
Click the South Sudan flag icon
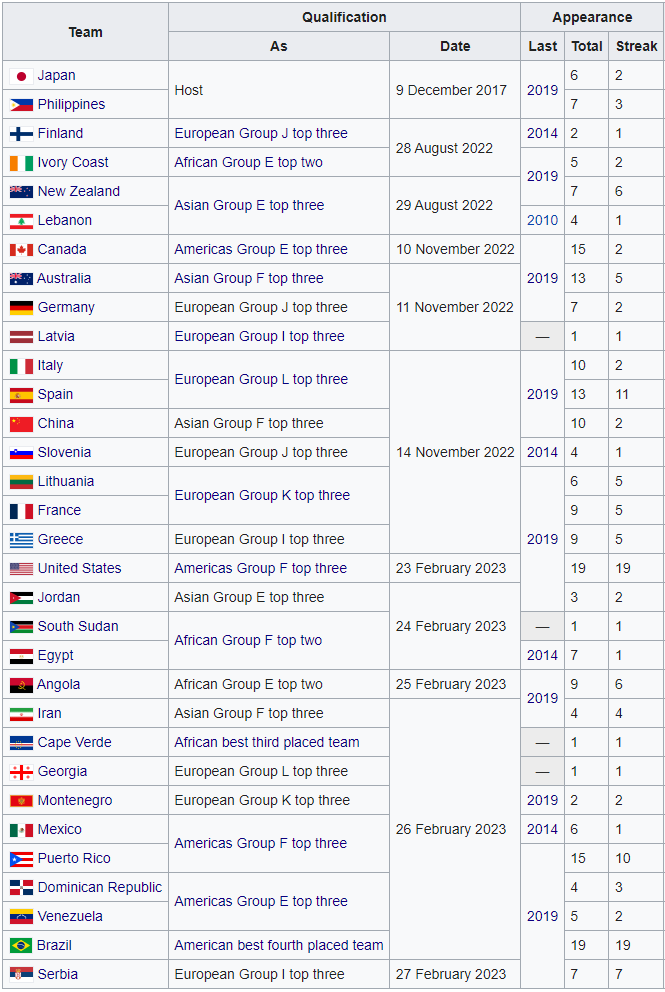pos(21,627)
